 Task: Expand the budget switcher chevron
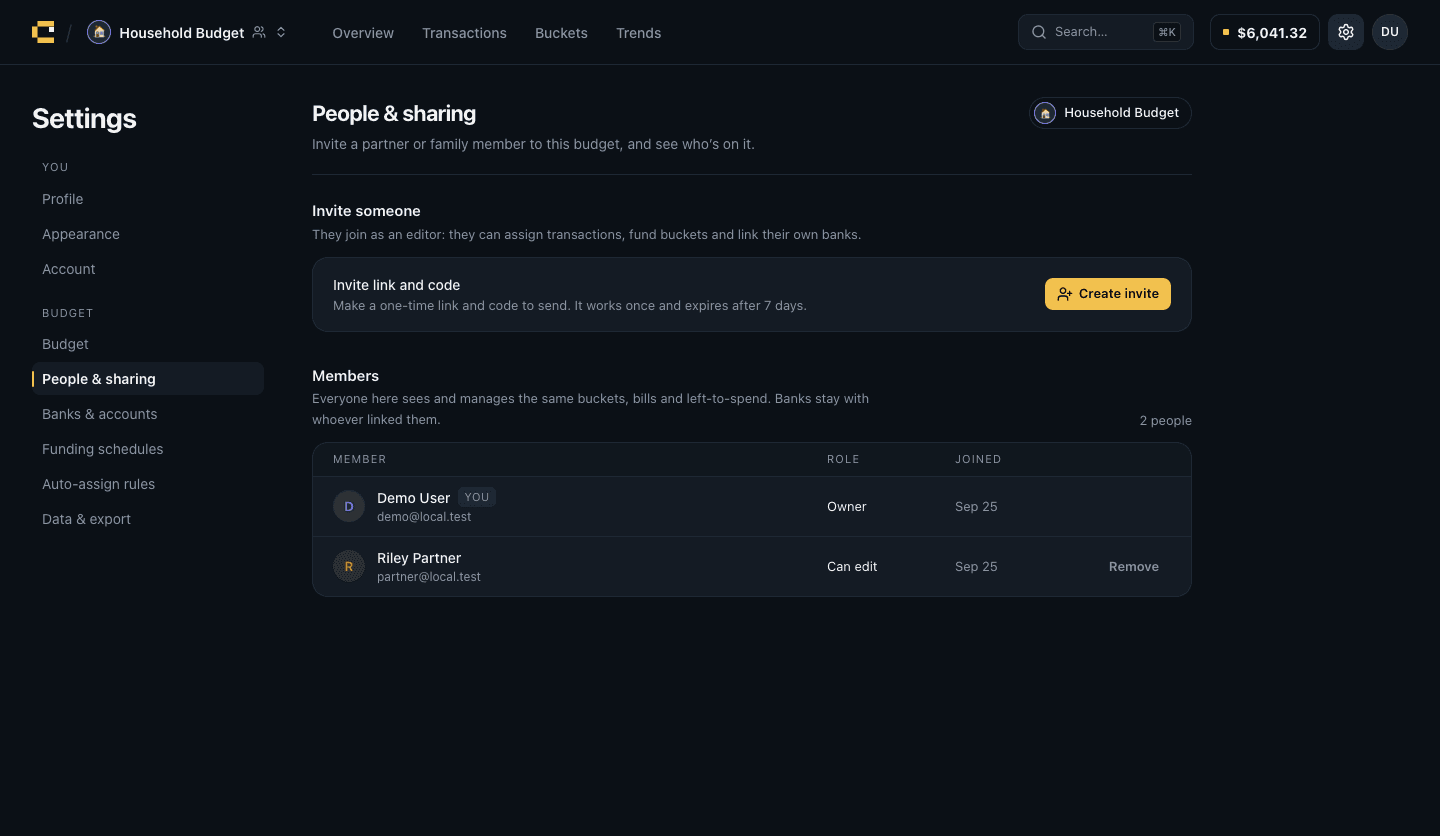tap(281, 32)
